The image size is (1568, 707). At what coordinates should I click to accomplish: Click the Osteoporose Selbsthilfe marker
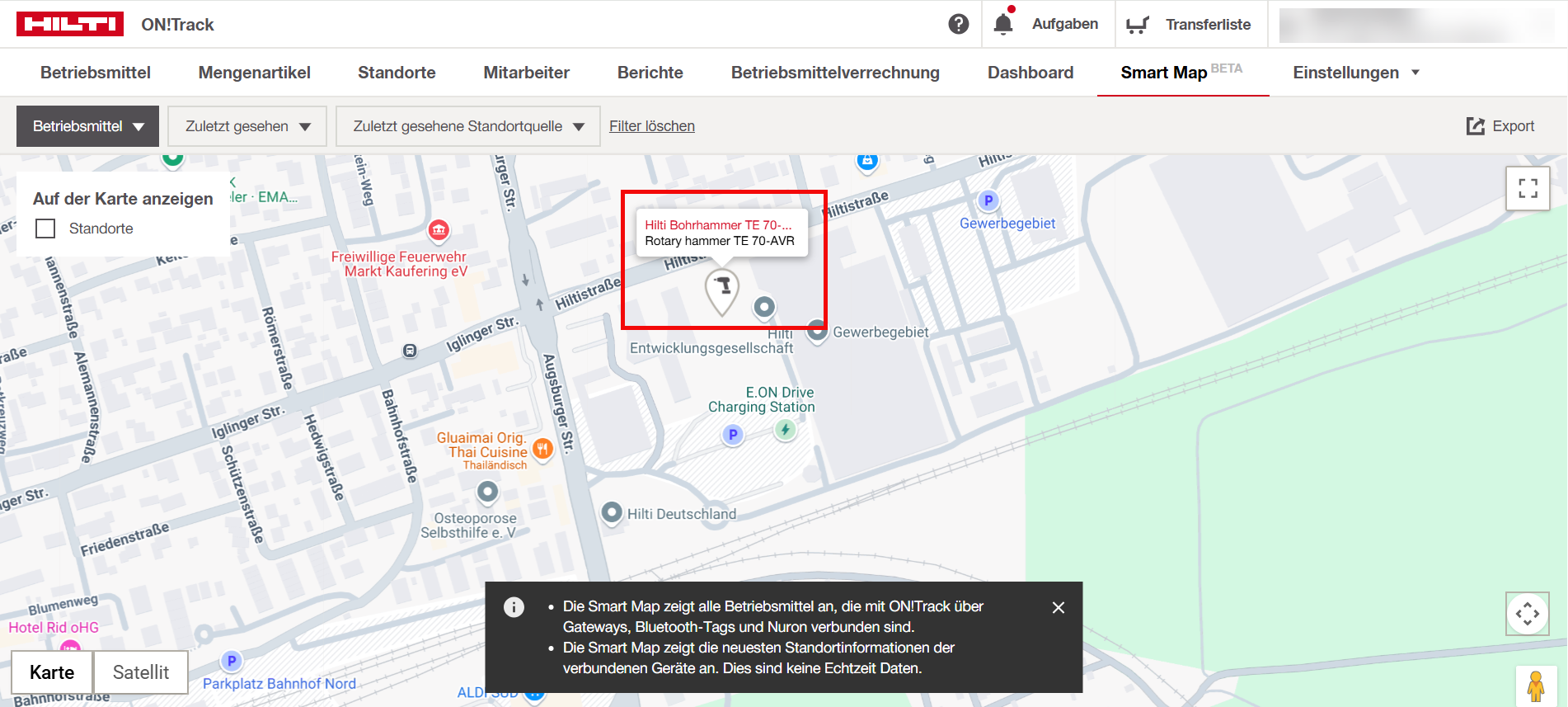click(488, 493)
